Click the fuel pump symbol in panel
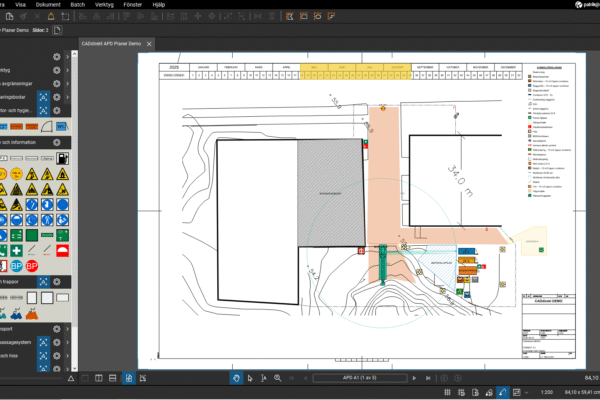Image resolution: width=600 pixels, height=400 pixels. 62,158
